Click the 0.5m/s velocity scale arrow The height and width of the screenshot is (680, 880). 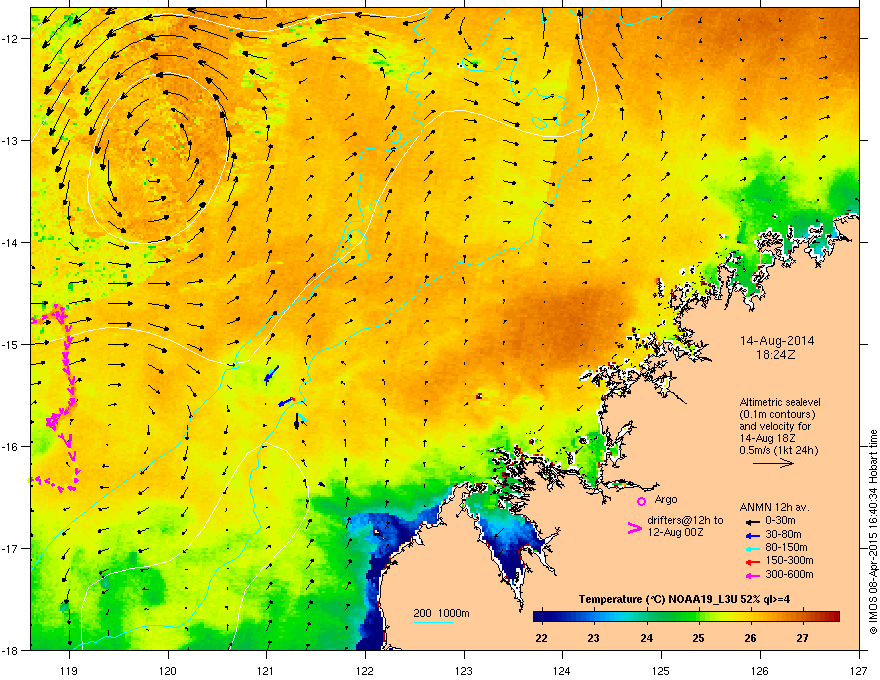click(773, 463)
